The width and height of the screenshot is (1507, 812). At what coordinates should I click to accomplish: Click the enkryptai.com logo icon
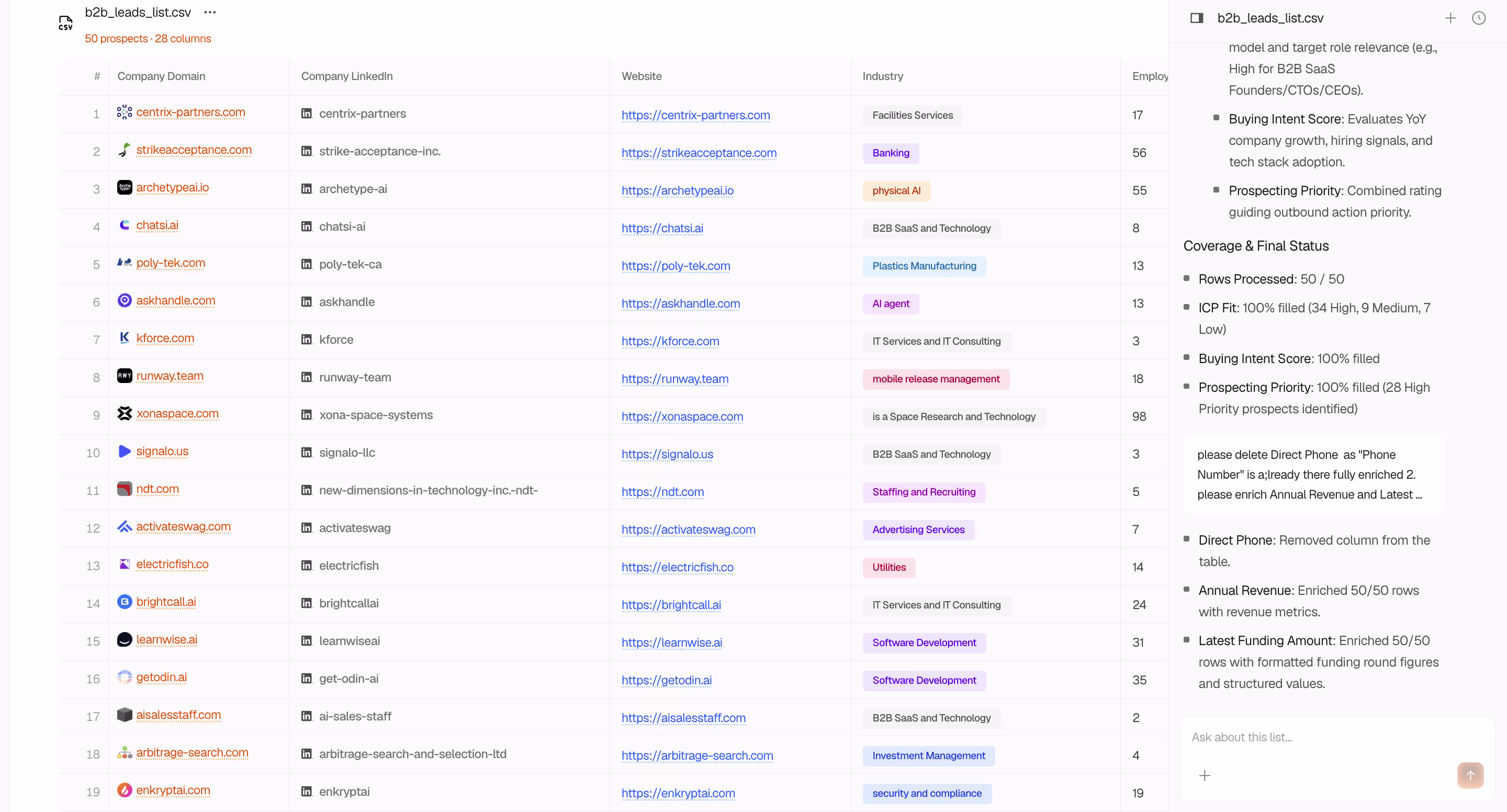coord(124,791)
